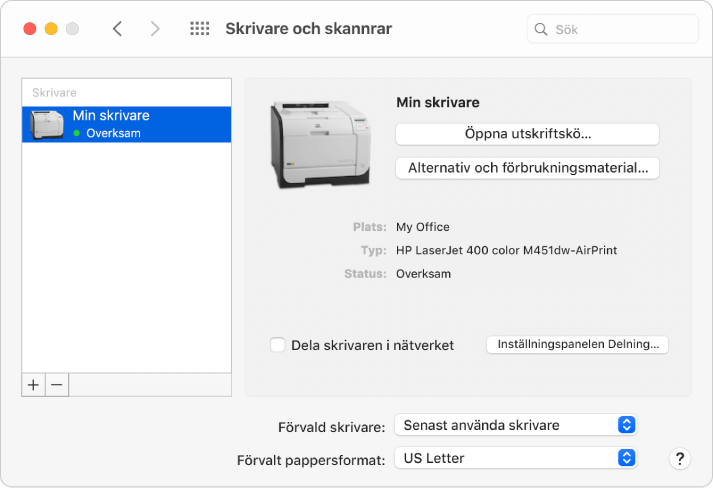Click the small printer icon in sidebar

(x=46, y=124)
